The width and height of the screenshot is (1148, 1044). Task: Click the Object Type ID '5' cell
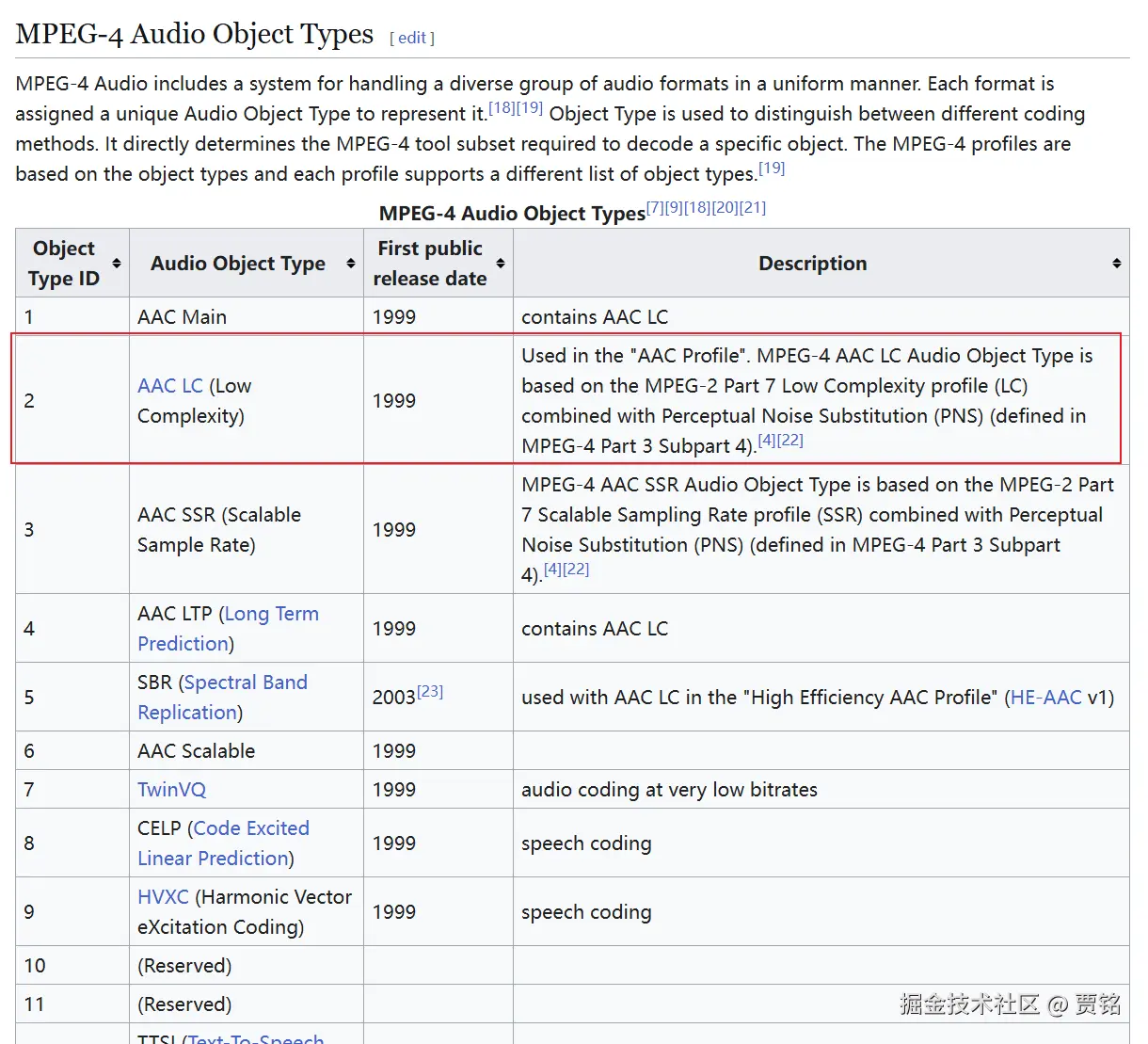pyautogui.click(x=72, y=698)
